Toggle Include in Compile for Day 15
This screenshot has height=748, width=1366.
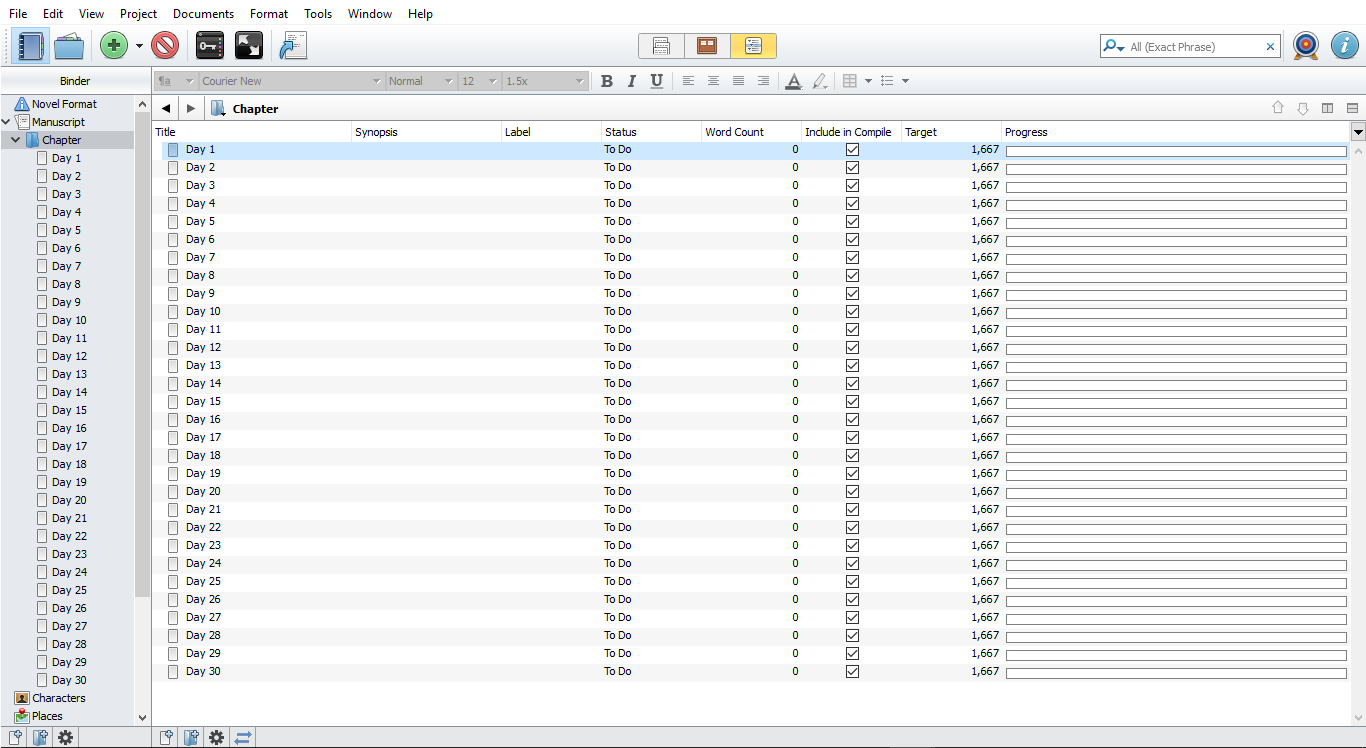[x=852, y=402]
